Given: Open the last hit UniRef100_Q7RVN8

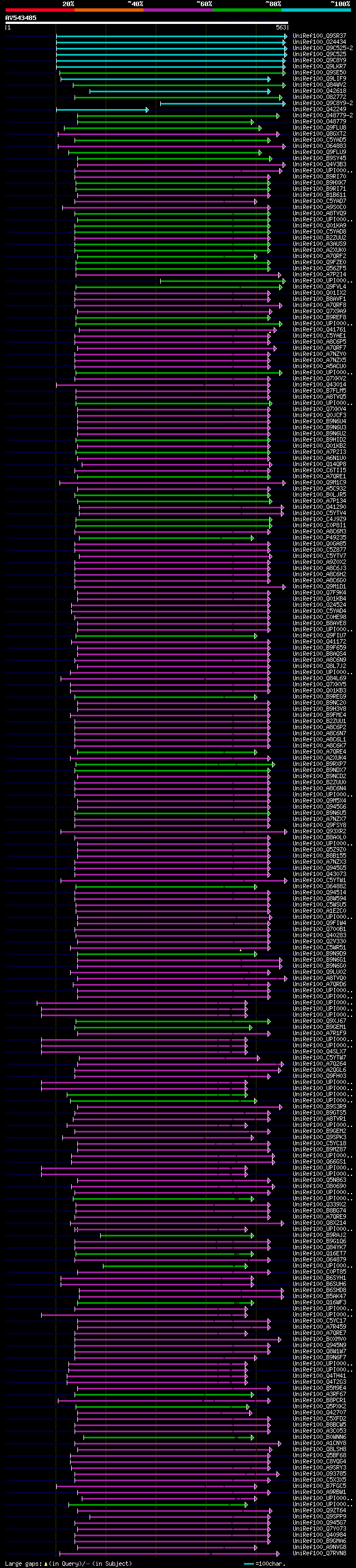Looking at the screenshot, I should (x=319, y=1553).
